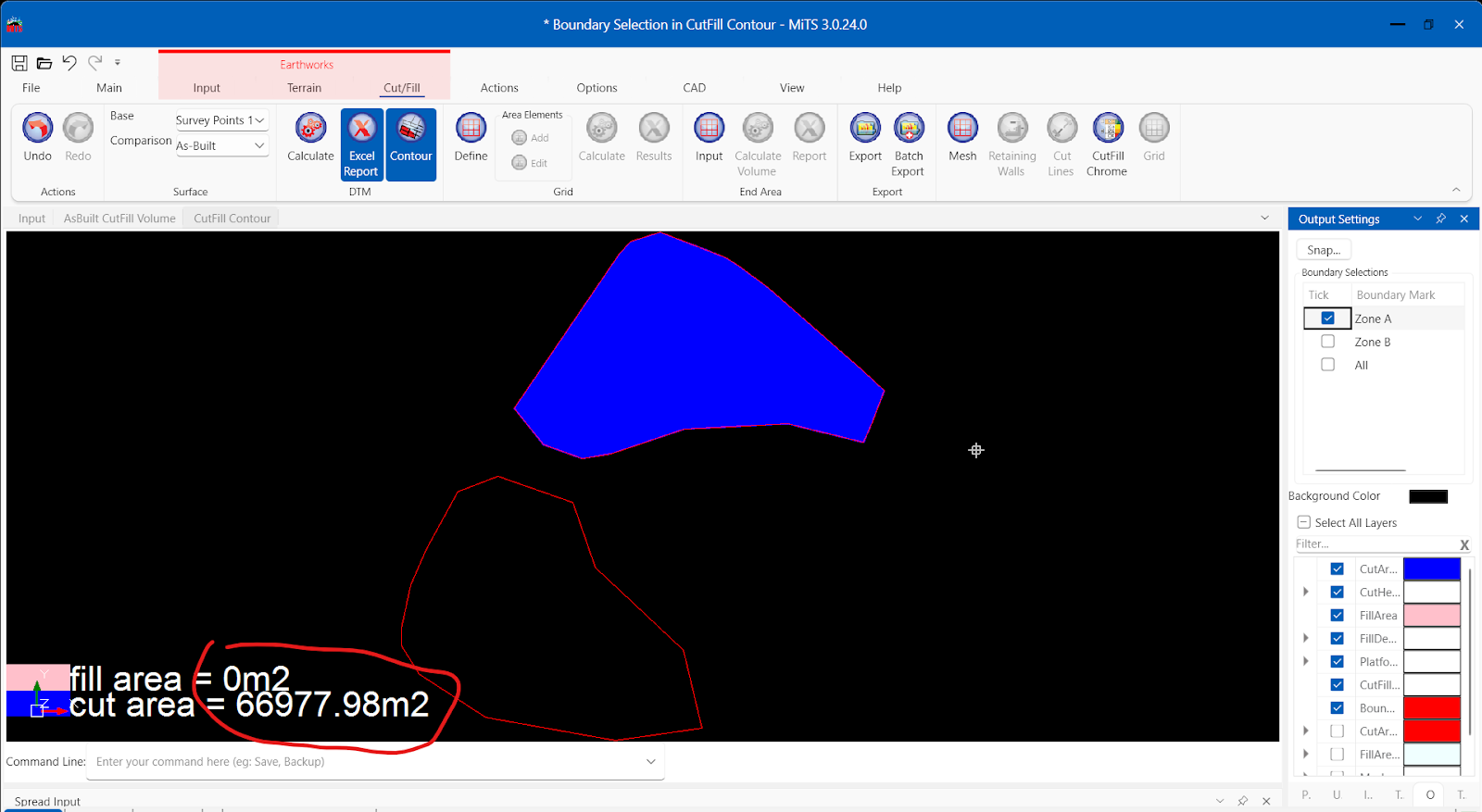Select the Cut Lines tool icon

coord(1061,128)
